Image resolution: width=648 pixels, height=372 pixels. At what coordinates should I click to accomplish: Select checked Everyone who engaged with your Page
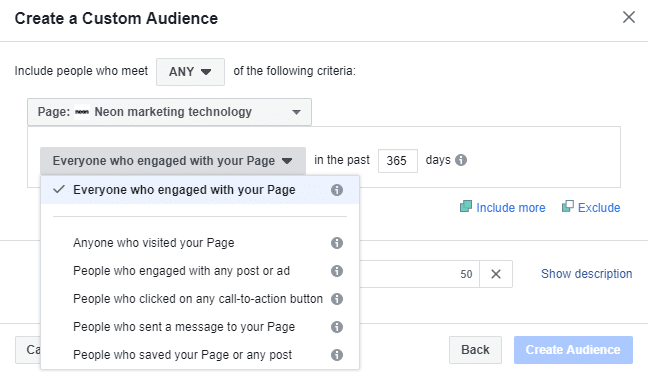(200, 190)
